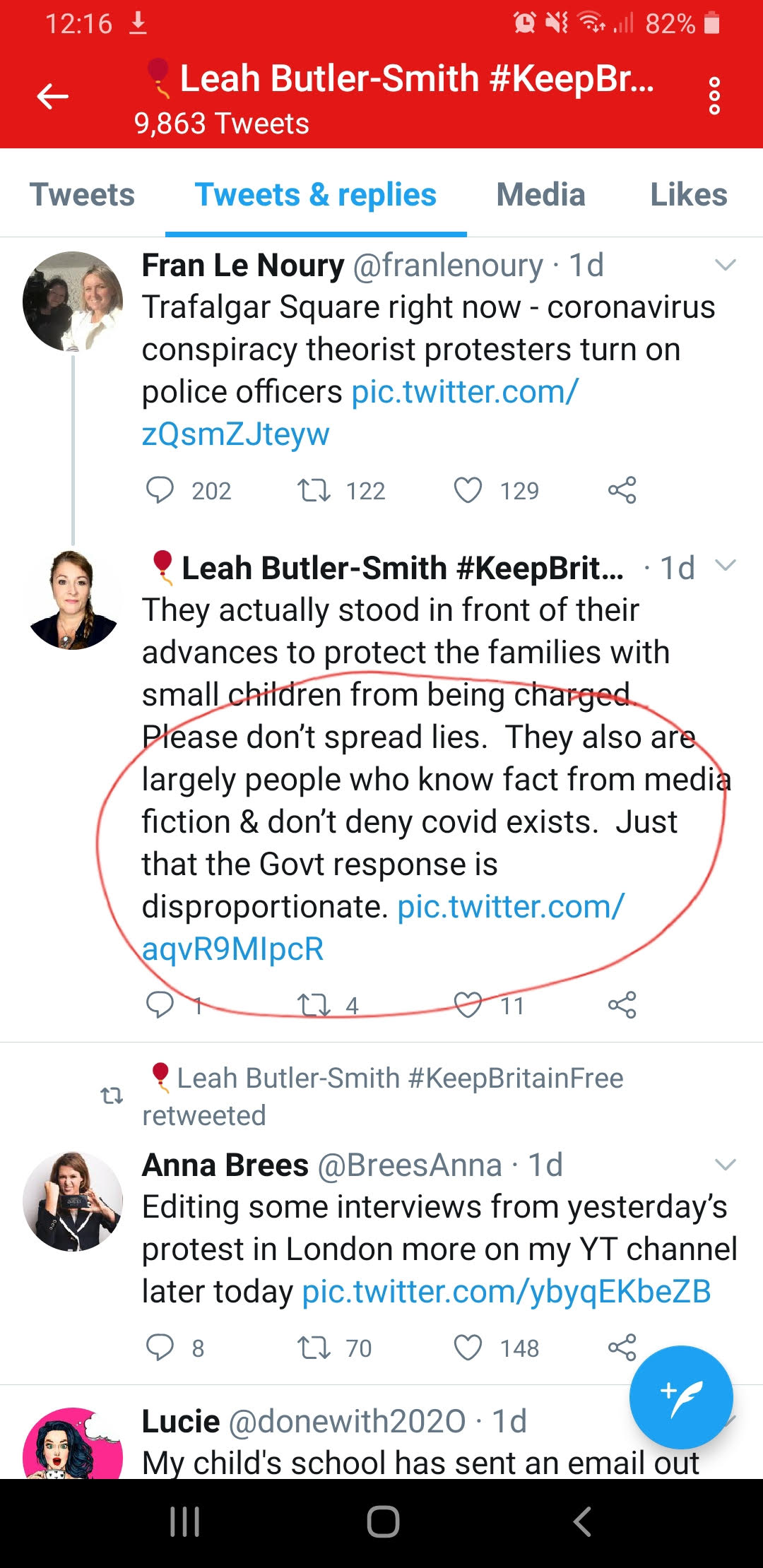The width and height of the screenshot is (763, 1568).
Task: Tap the compose new tweet button
Action: (x=680, y=1397)
